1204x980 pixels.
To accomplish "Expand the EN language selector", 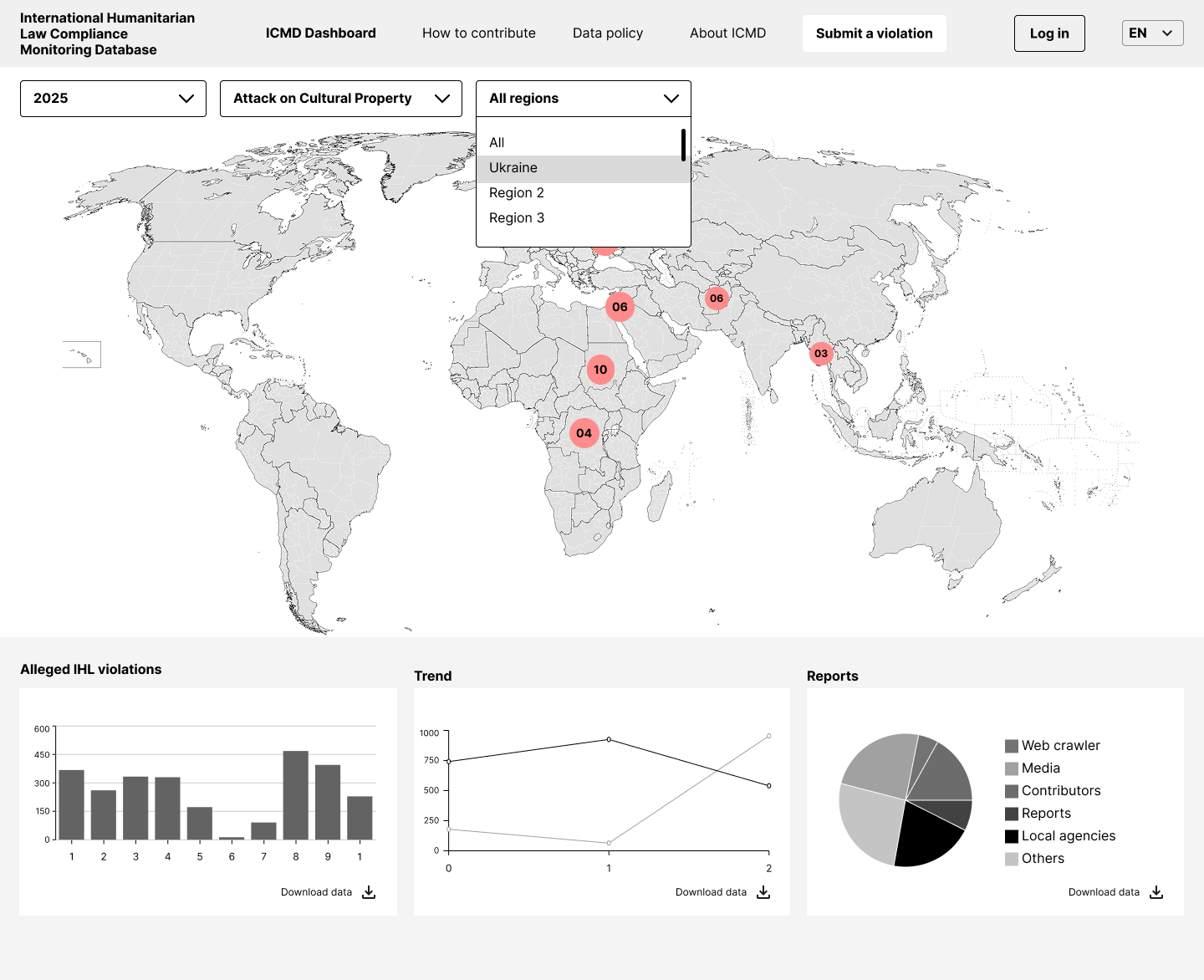I will coord(1152,33).
